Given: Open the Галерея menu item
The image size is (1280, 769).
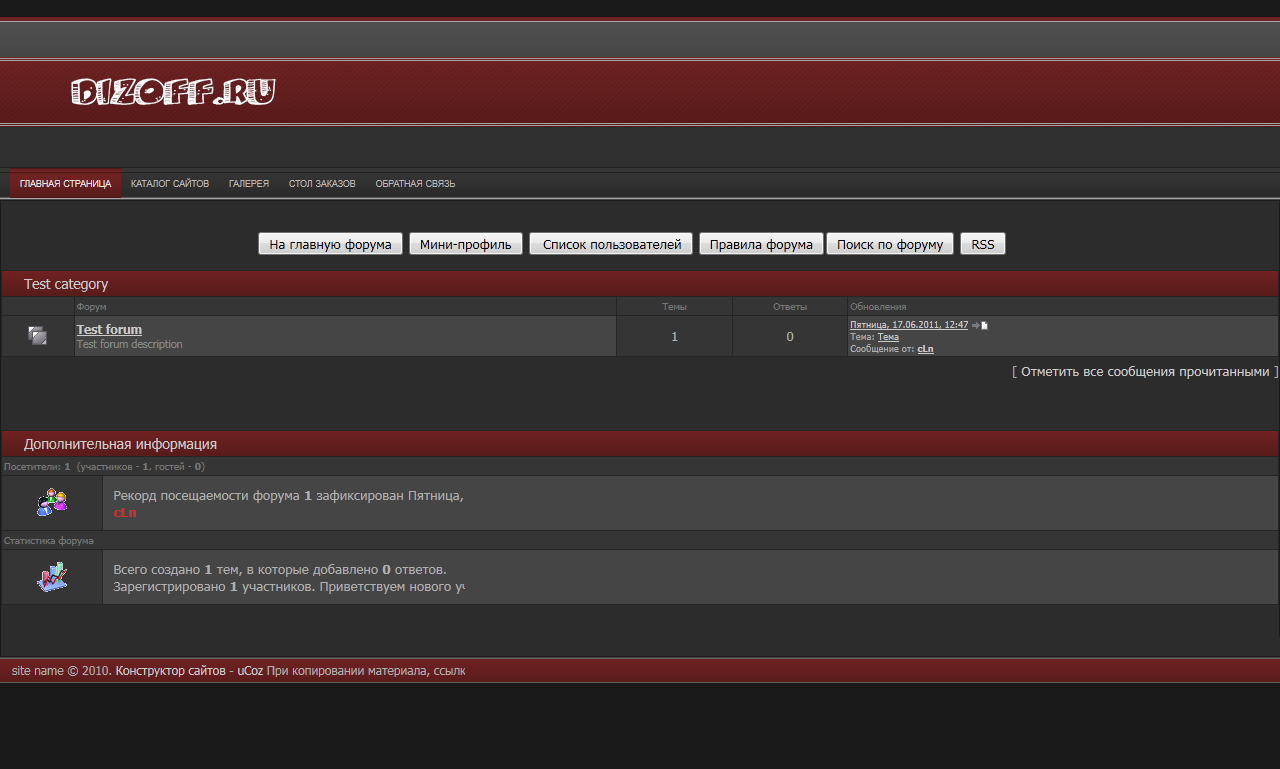Looking at the screenshot, I should click(x=249, y=184).
